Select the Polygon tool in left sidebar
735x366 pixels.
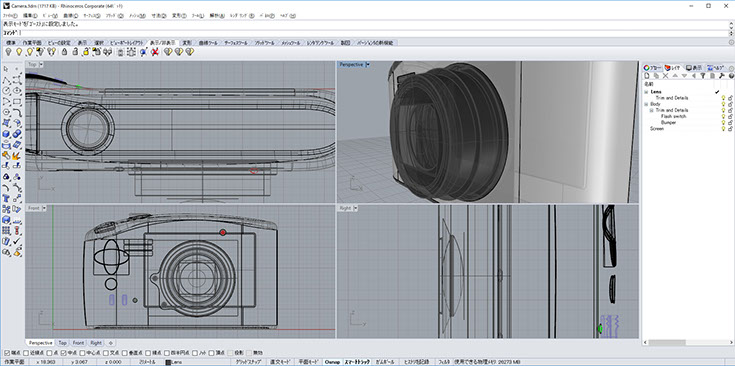pos(7,112)
